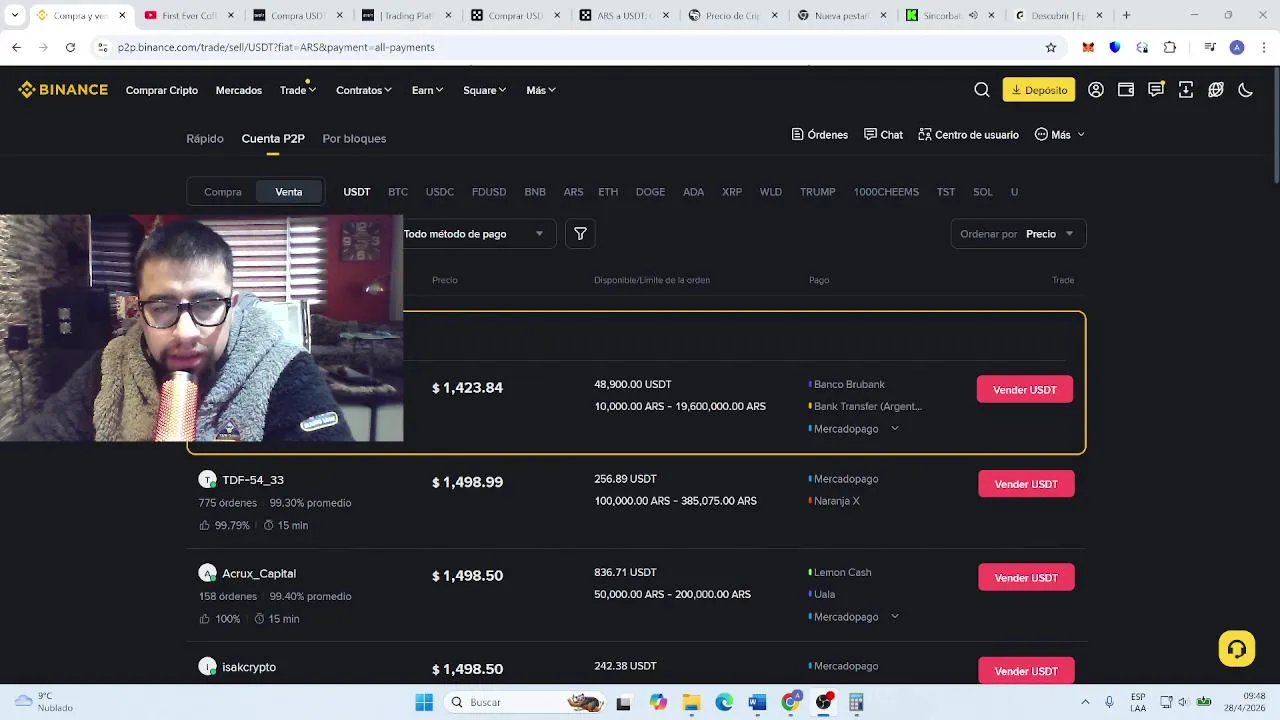The height and width of the screenshot is (720, 1280).
Task: Toggle dark mode moon icon
Action: tap(1246, 90)
